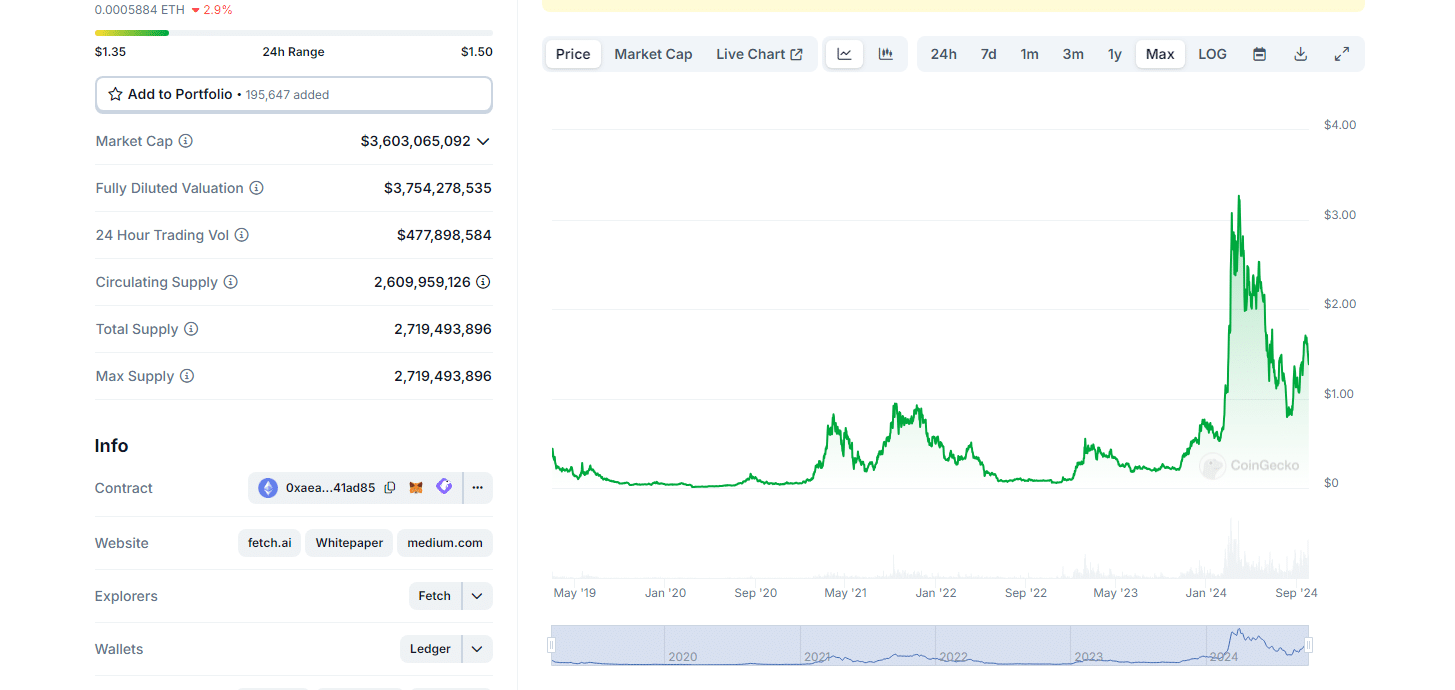The image size is (1455, 690).
Task: Open Market Cap info tooltip icon
Action: tap(185, 141)
